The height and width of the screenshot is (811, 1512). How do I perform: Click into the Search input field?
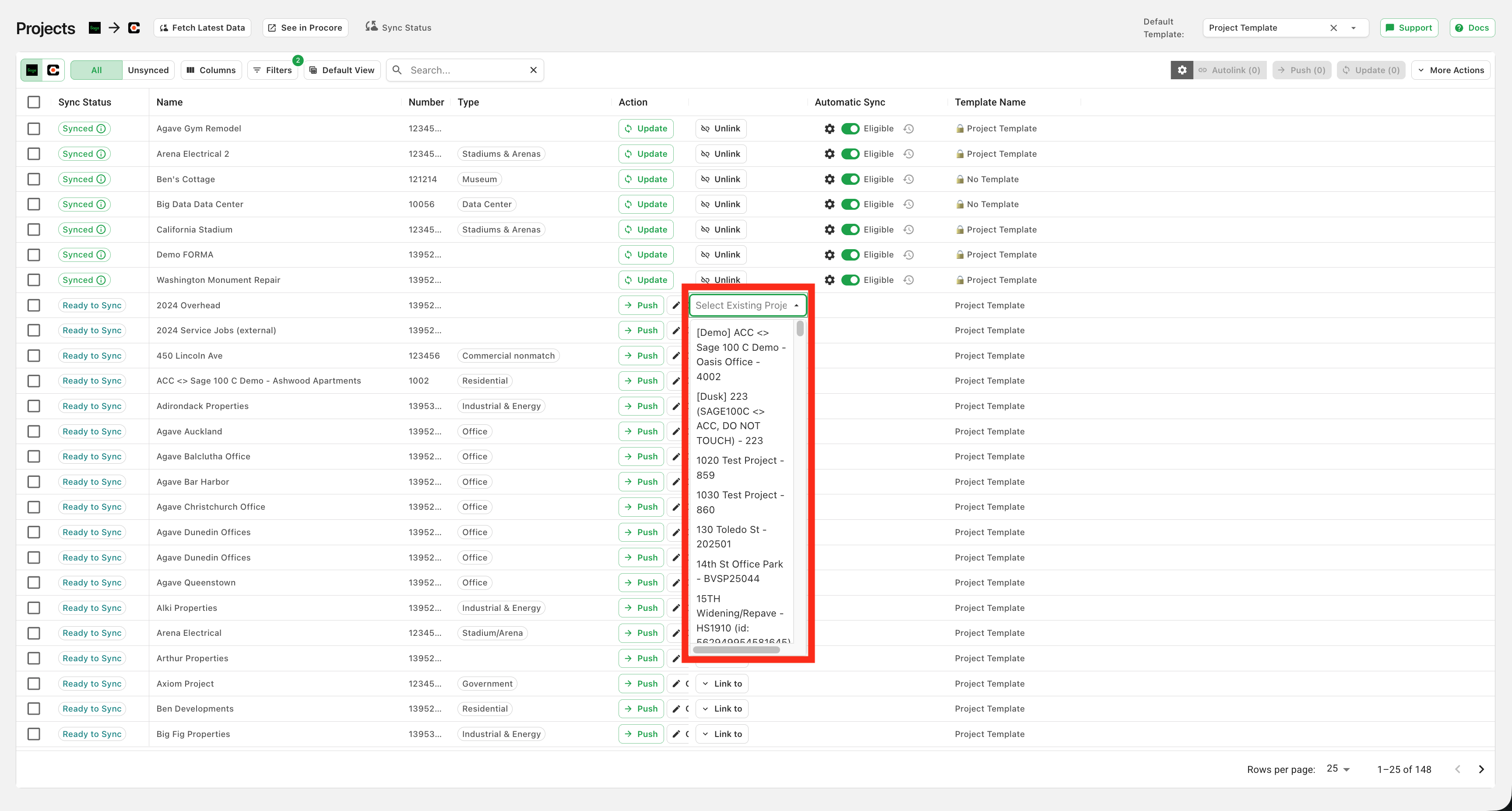point(465,70)
